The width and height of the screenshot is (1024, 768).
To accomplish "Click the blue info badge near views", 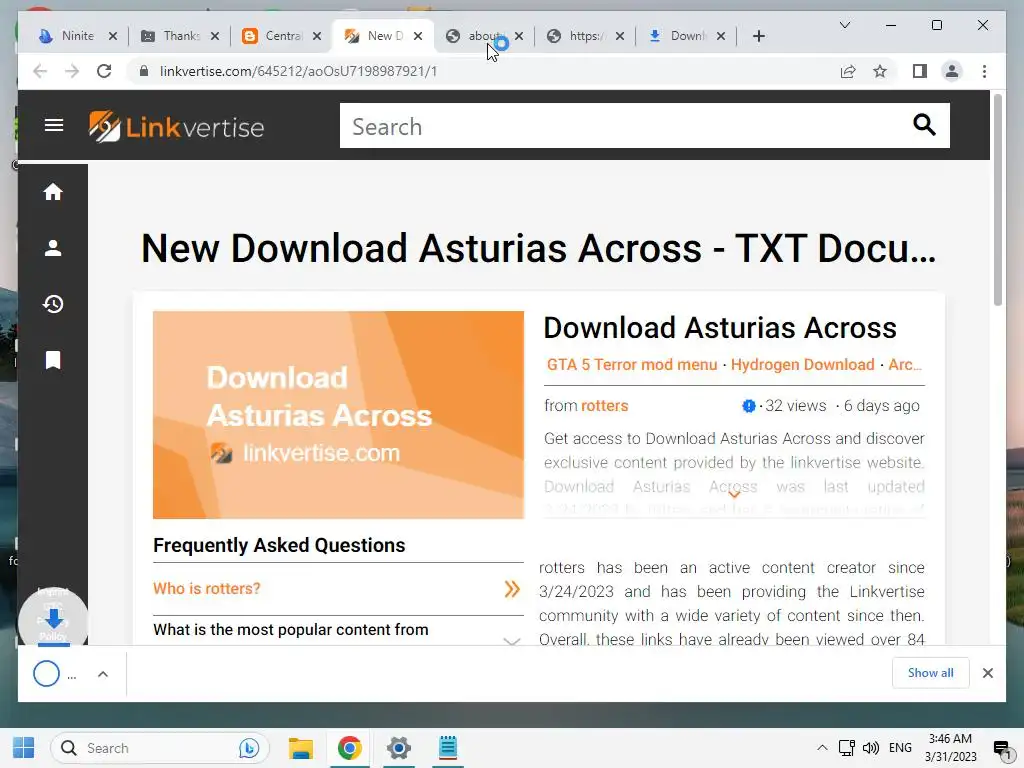I will click(748, 406).
